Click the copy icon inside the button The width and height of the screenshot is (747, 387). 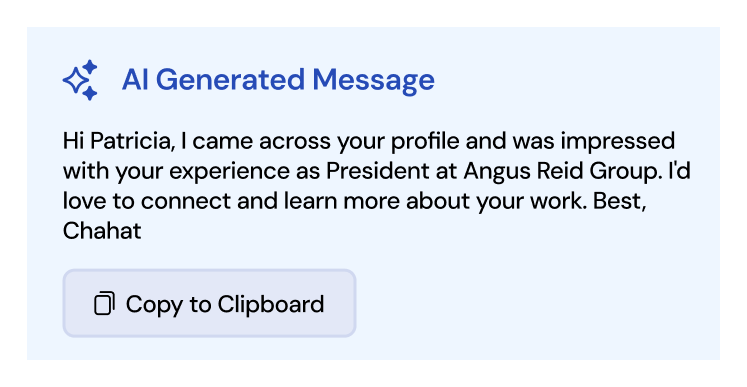point(104,304)
